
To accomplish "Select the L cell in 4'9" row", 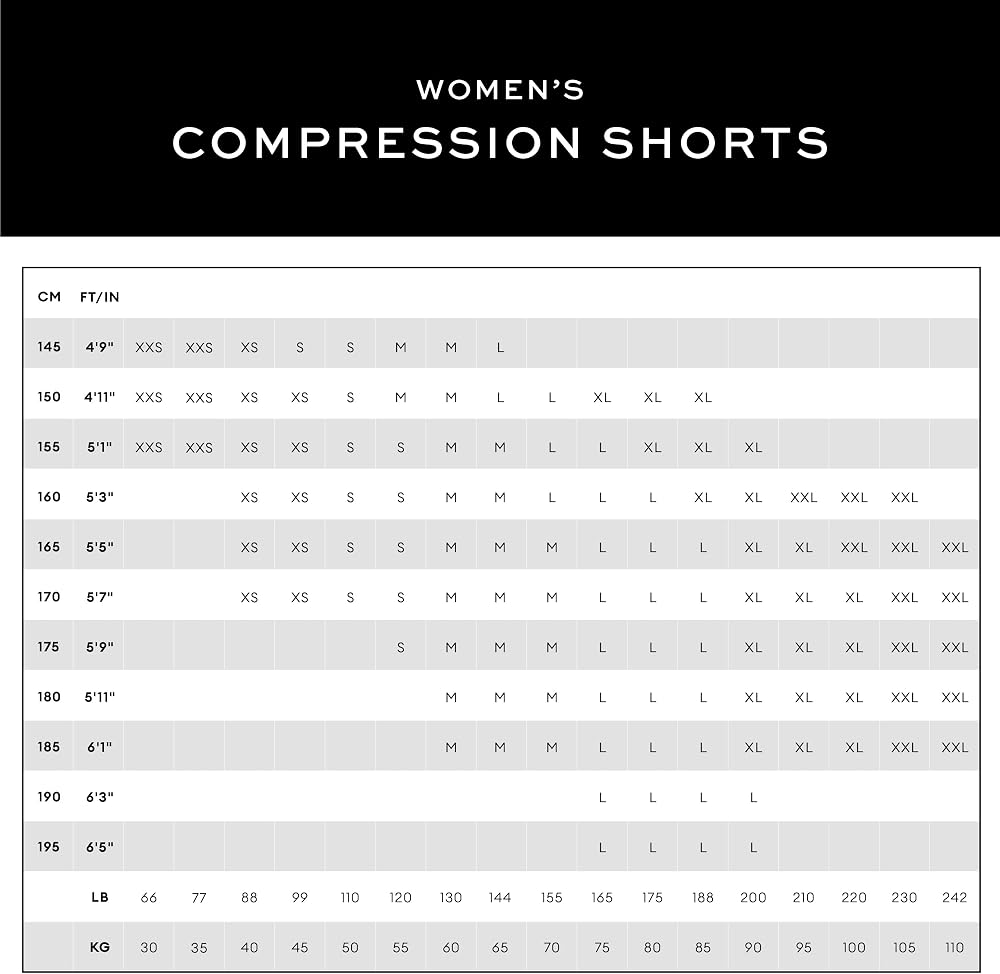I will click(x=501, y=348).
